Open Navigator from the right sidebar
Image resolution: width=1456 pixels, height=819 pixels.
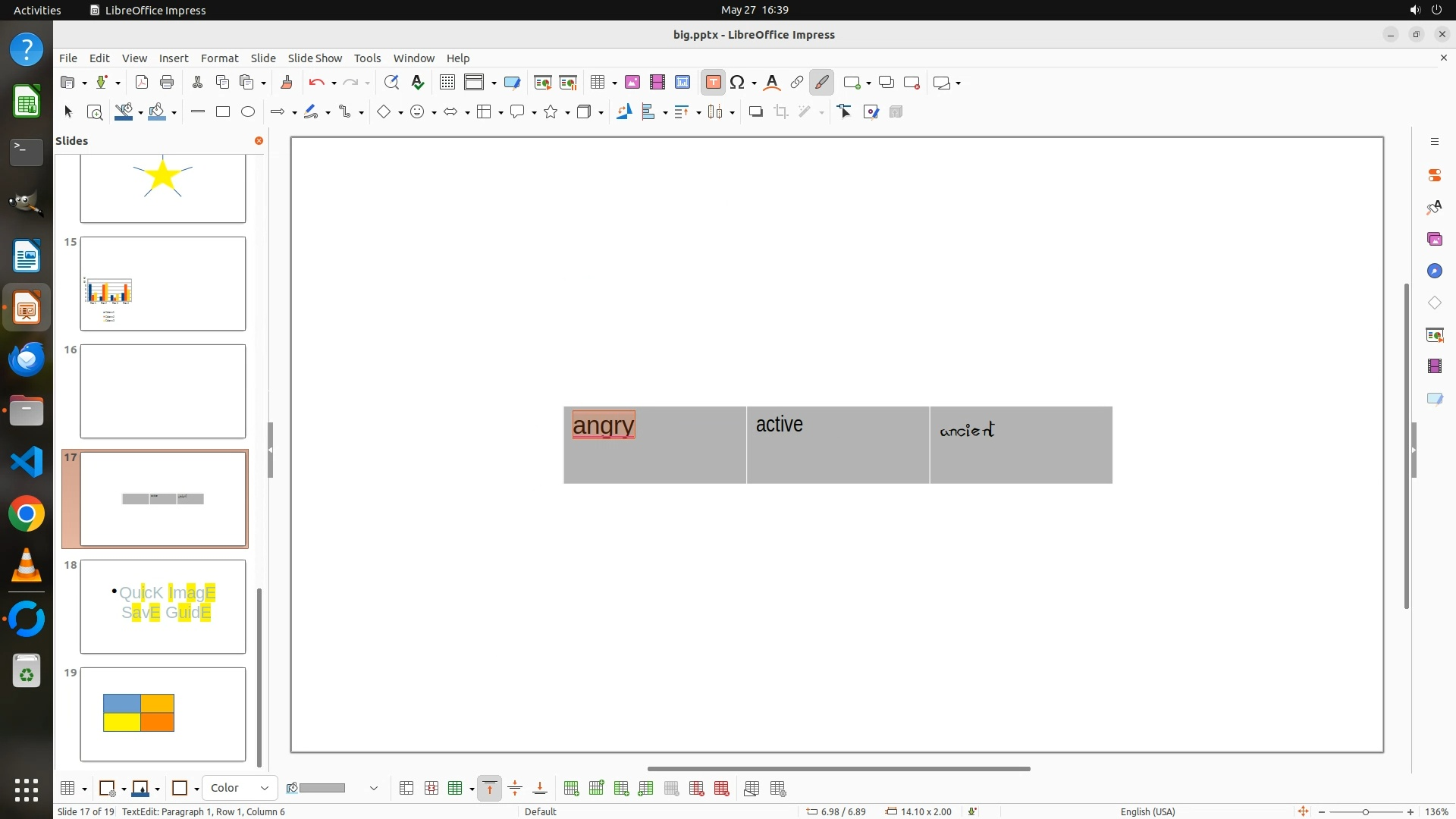tap(1434, 271)
